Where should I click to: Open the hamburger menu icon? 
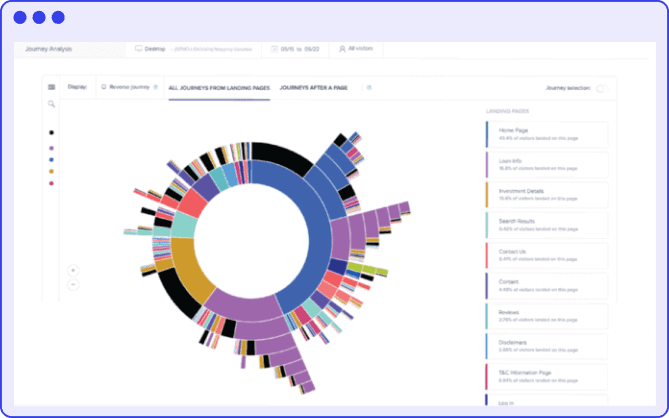(51, 87)
